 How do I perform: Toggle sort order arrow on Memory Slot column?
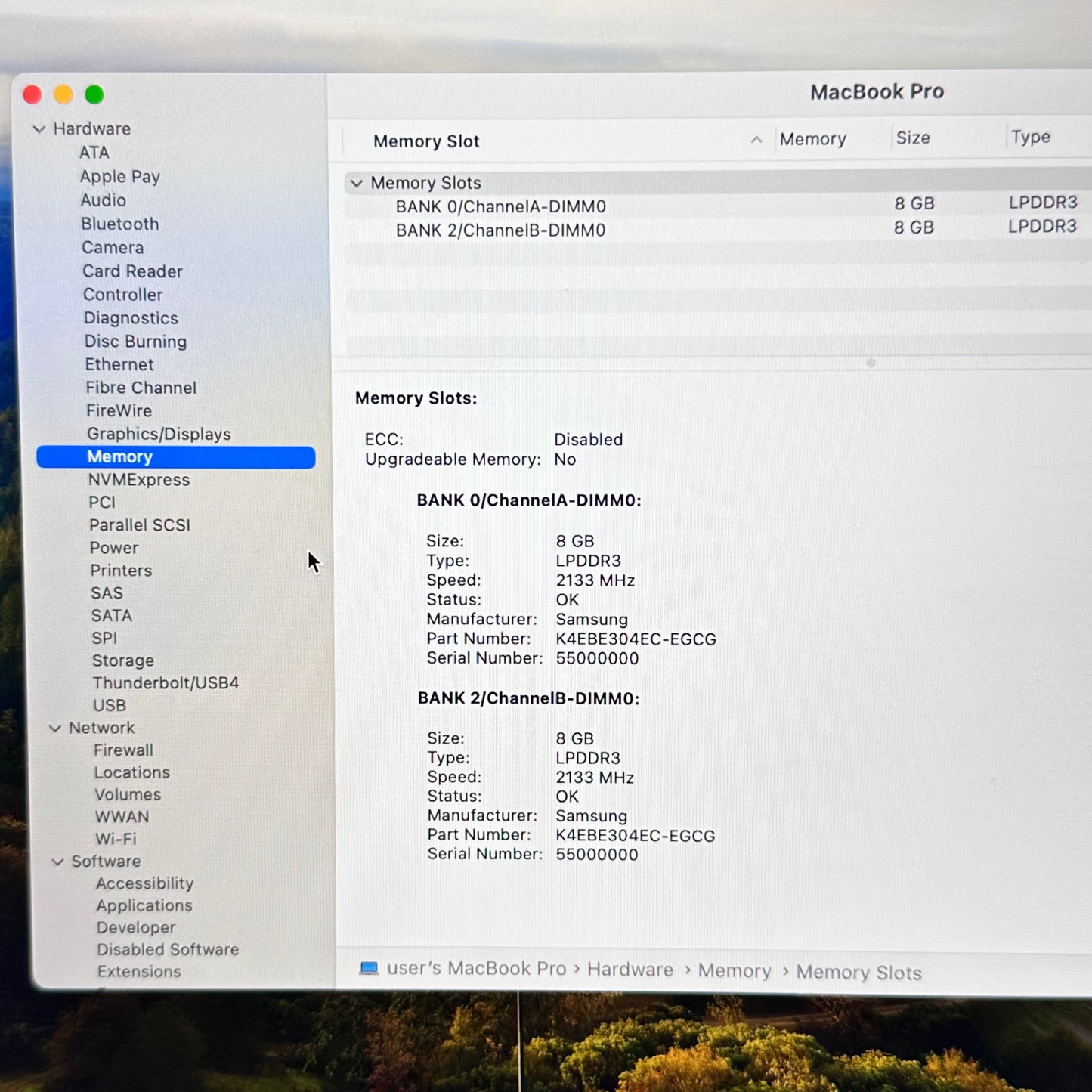tap(756, 140)
